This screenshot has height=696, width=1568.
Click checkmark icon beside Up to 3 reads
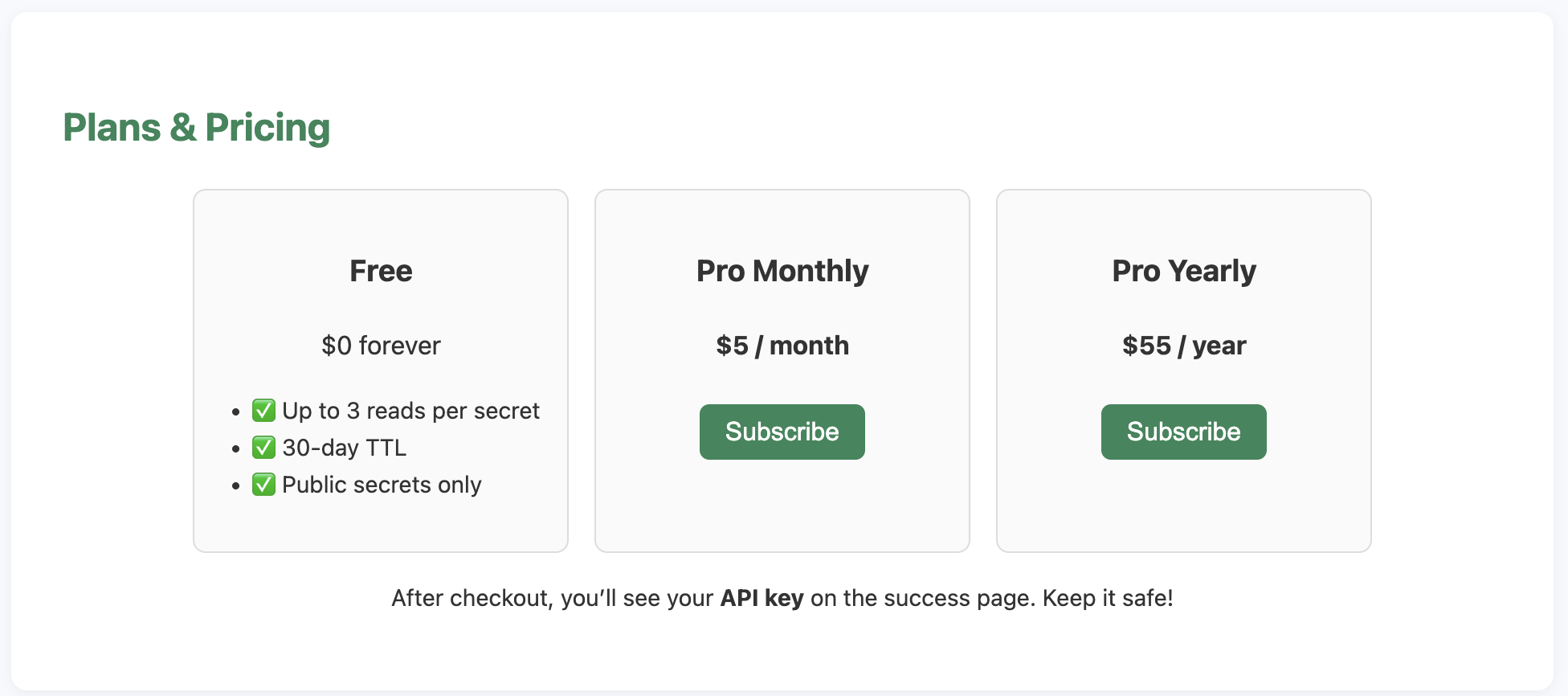pos(263,411)
